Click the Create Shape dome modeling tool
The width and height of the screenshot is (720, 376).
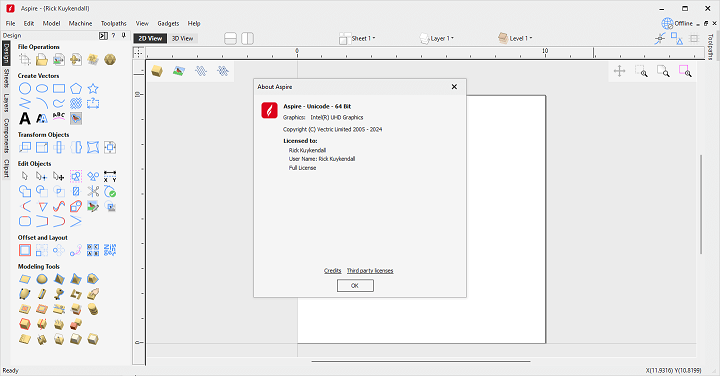[x=42, y=279]
